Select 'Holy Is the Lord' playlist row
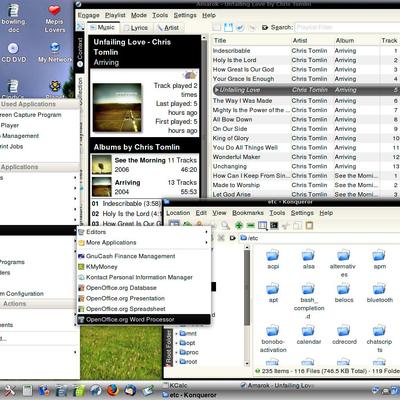 (x=306, y=60)
